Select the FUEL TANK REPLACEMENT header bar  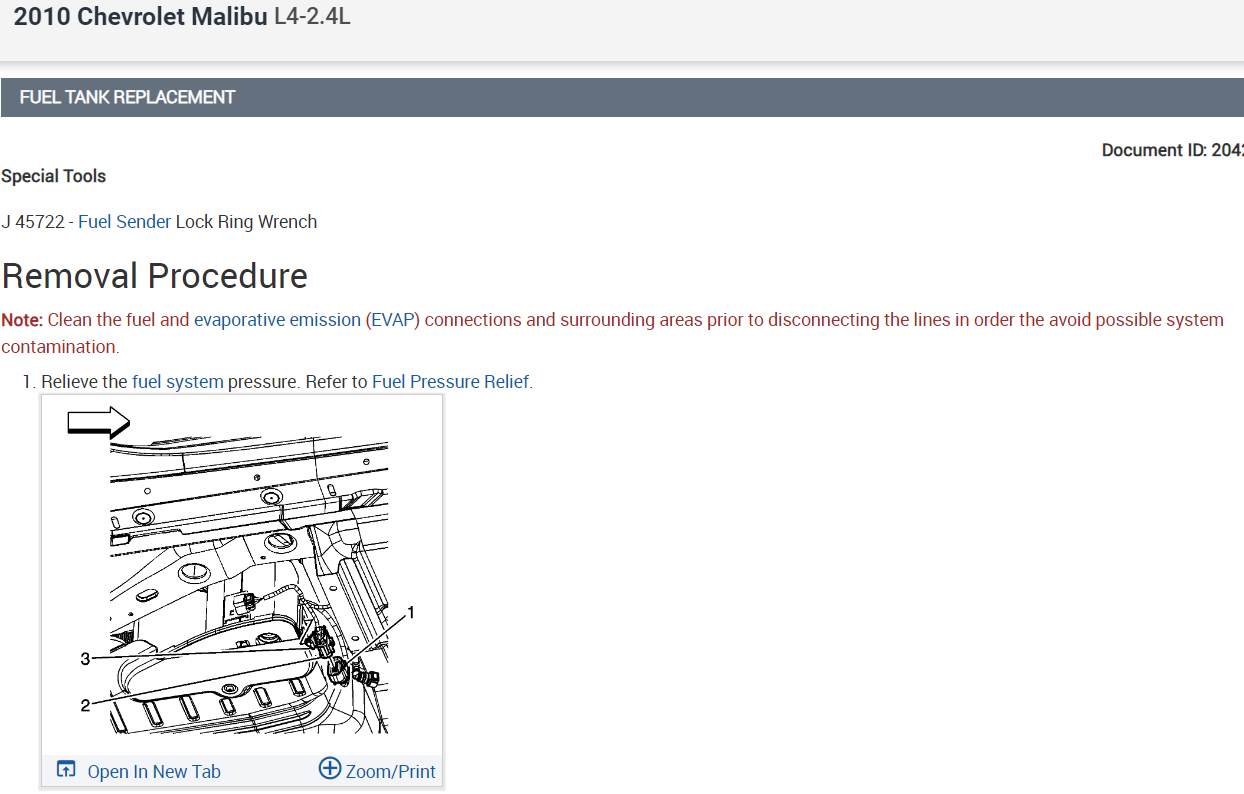click(x=622, y=97)
